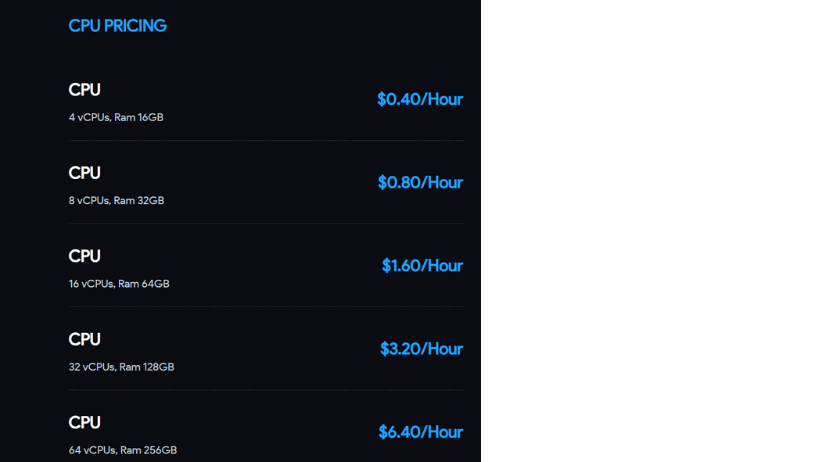The image size is (820, 462).
Task: Click CPU title above 16 vCPUs plan
Action: point(84,256)
